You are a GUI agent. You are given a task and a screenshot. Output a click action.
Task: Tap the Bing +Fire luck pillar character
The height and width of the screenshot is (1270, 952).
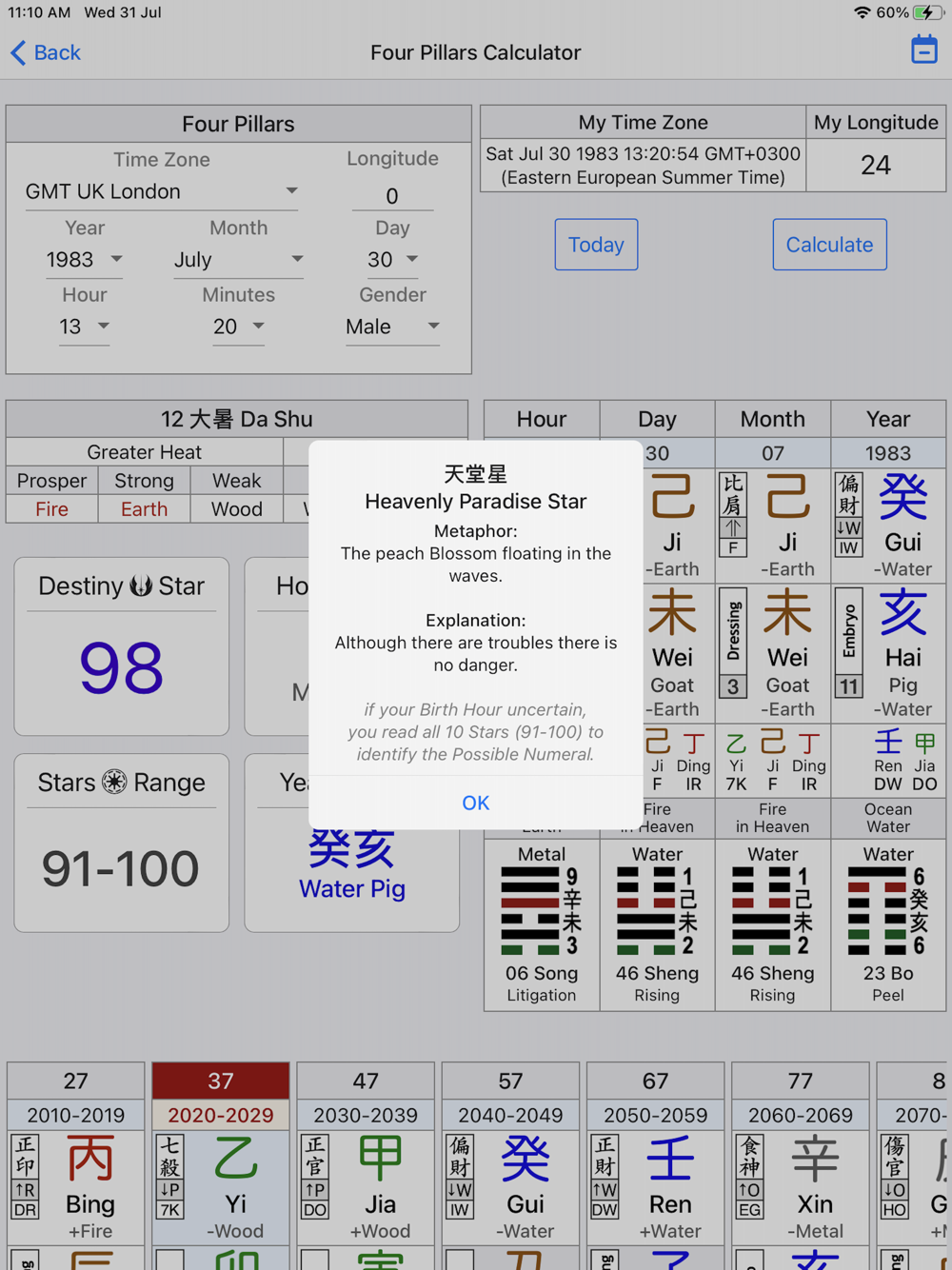91,1160
